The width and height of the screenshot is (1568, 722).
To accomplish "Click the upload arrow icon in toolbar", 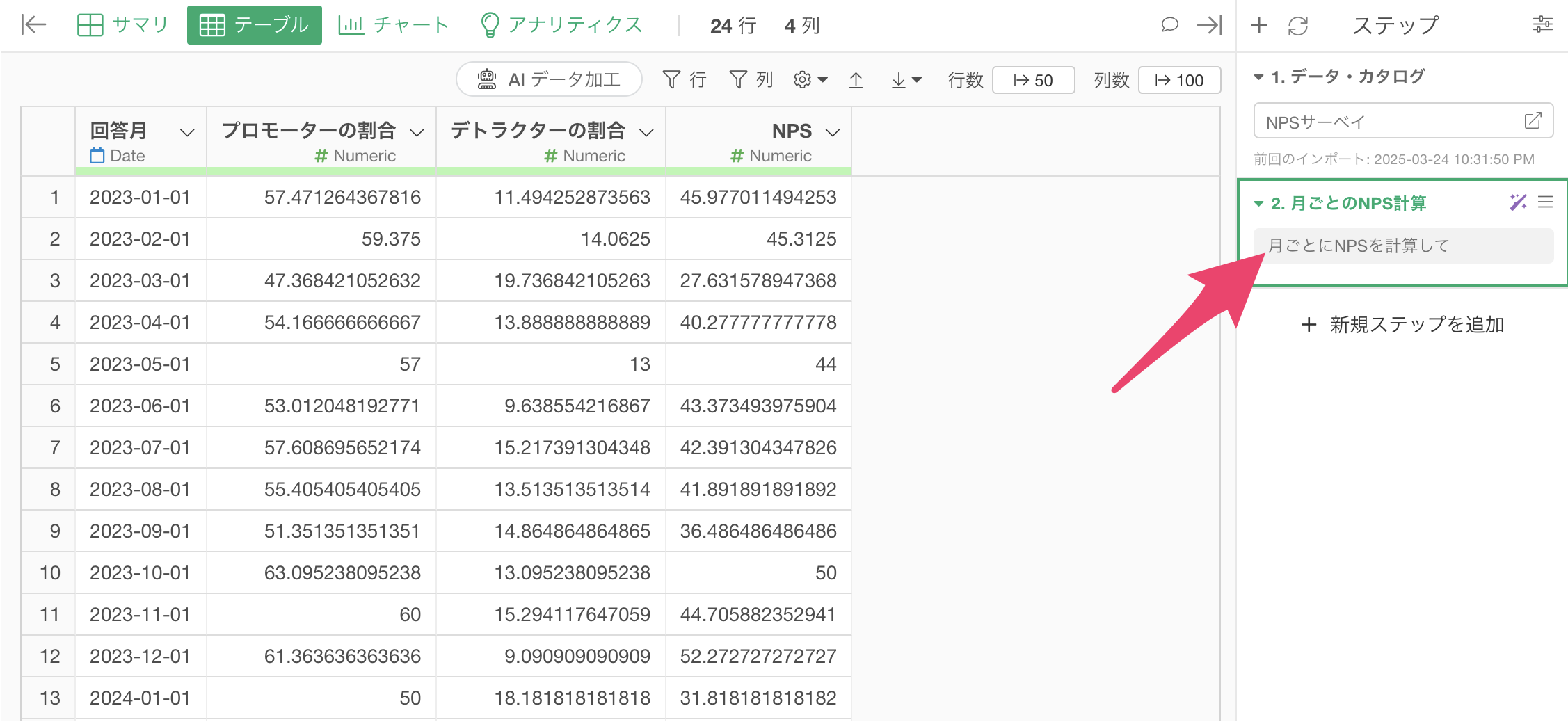I will 856,81.
